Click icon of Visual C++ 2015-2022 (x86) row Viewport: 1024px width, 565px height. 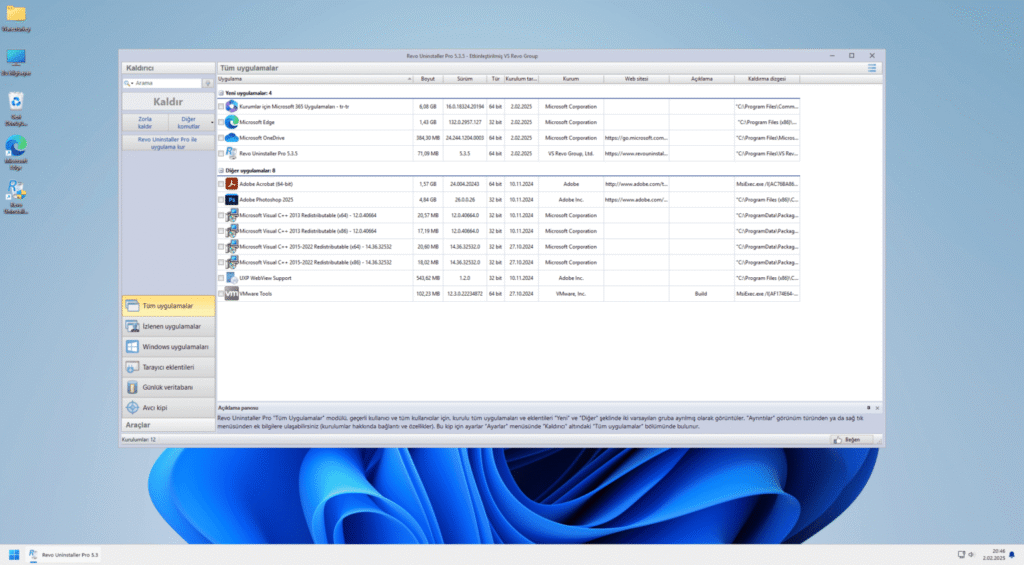pyautogui.click(x=231, y=263)
